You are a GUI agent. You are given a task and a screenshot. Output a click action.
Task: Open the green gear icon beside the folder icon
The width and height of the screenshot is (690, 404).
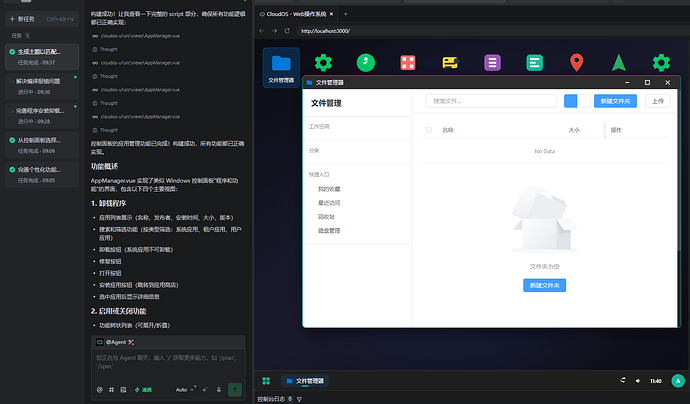click(323, 63)
